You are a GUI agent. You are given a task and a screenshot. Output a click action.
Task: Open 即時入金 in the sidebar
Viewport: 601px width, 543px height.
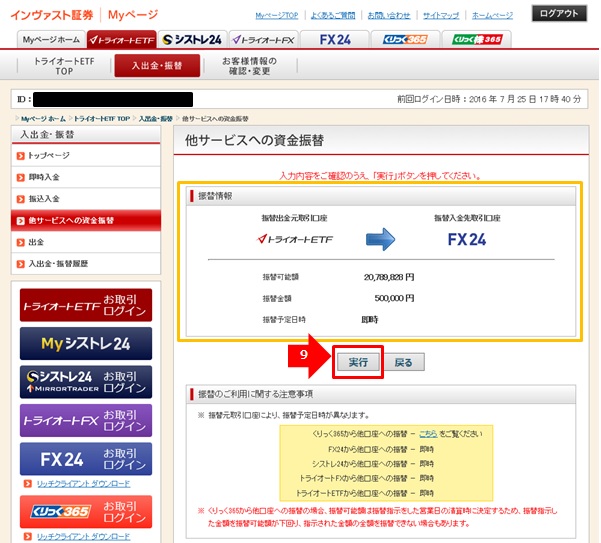coord(86,177)
